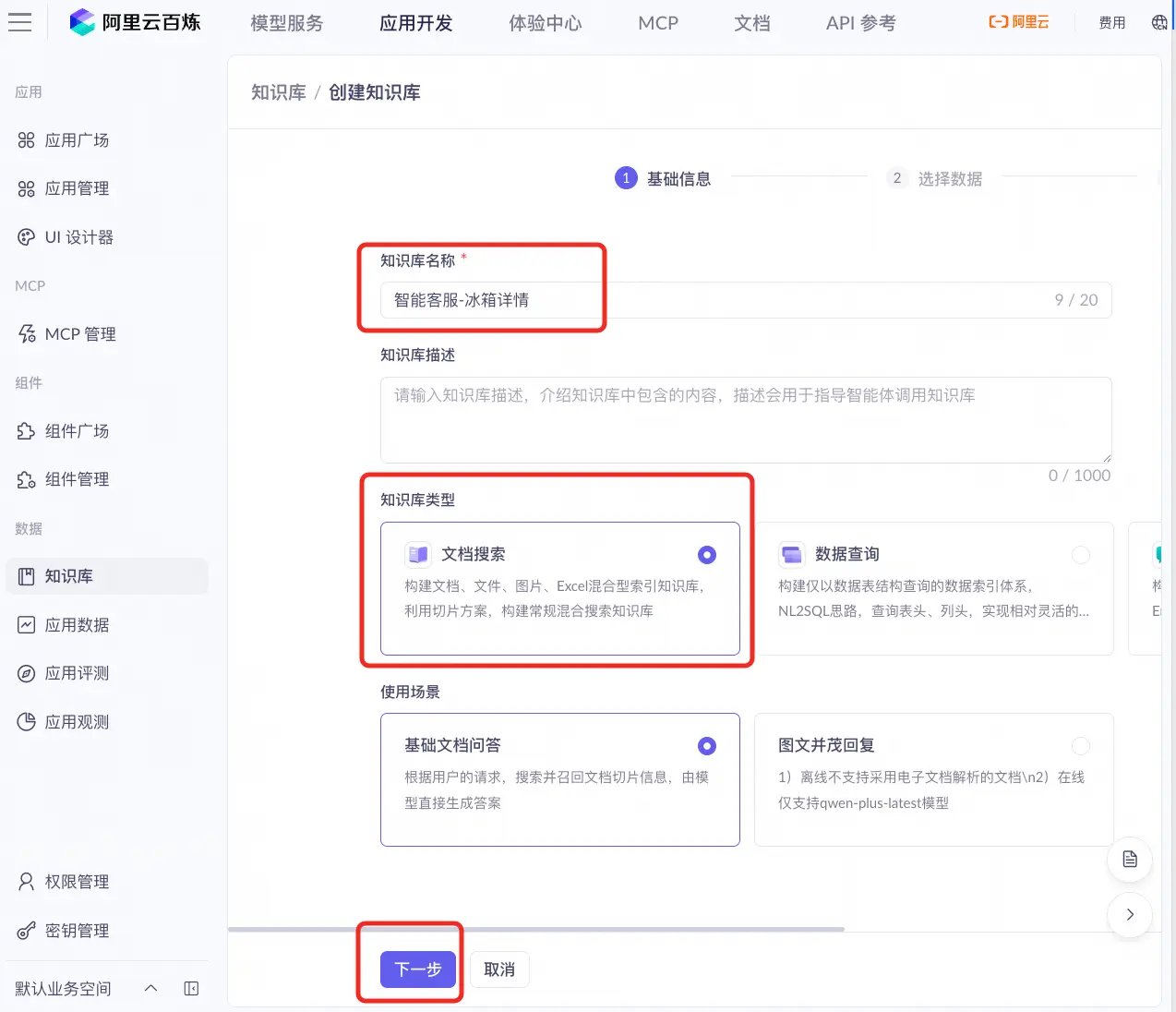Click the 取消 button
Screen dimensions: 1176x1012
pos(499,970)
